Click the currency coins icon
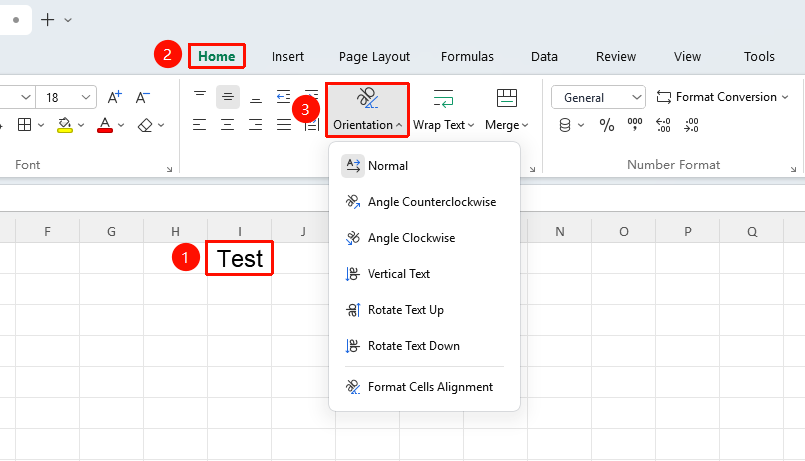 pyautogui.click(x=565, y=125)
